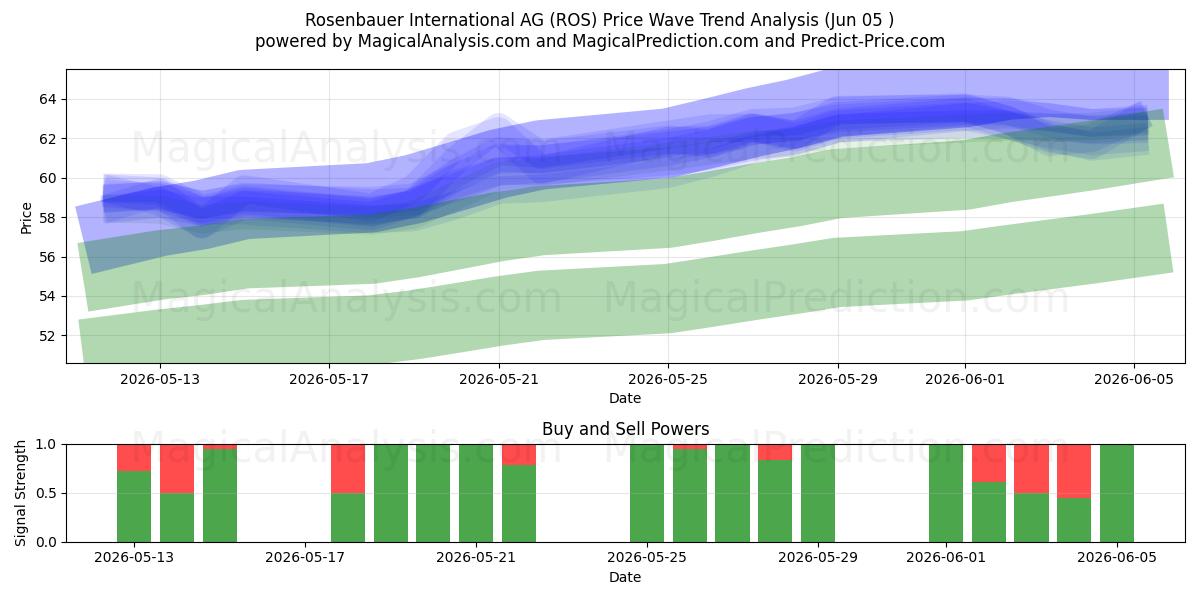Click the 2026-06-01 date tick under the price chart
This screenshot has height=600, width=1200.
965,380
